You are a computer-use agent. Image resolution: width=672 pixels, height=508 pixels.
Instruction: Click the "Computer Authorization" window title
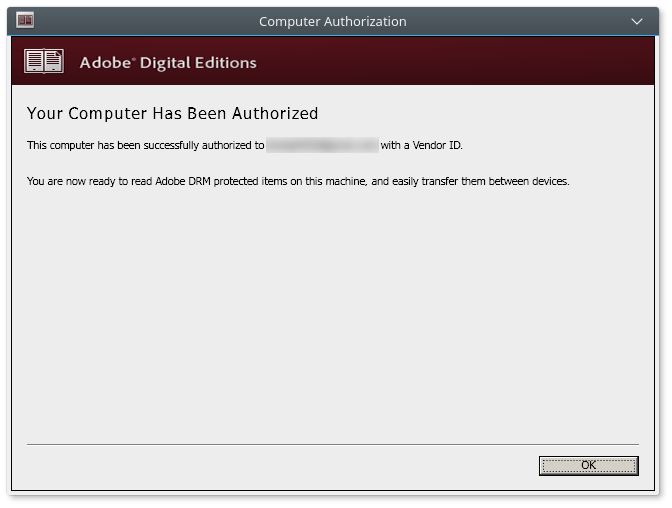[x=332, y=21]
